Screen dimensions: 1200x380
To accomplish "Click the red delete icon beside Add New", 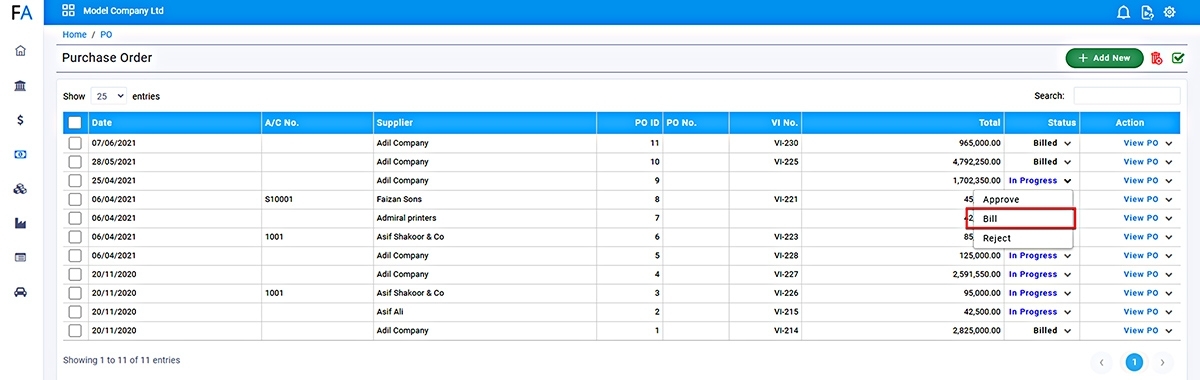I will pos(1157,58).
